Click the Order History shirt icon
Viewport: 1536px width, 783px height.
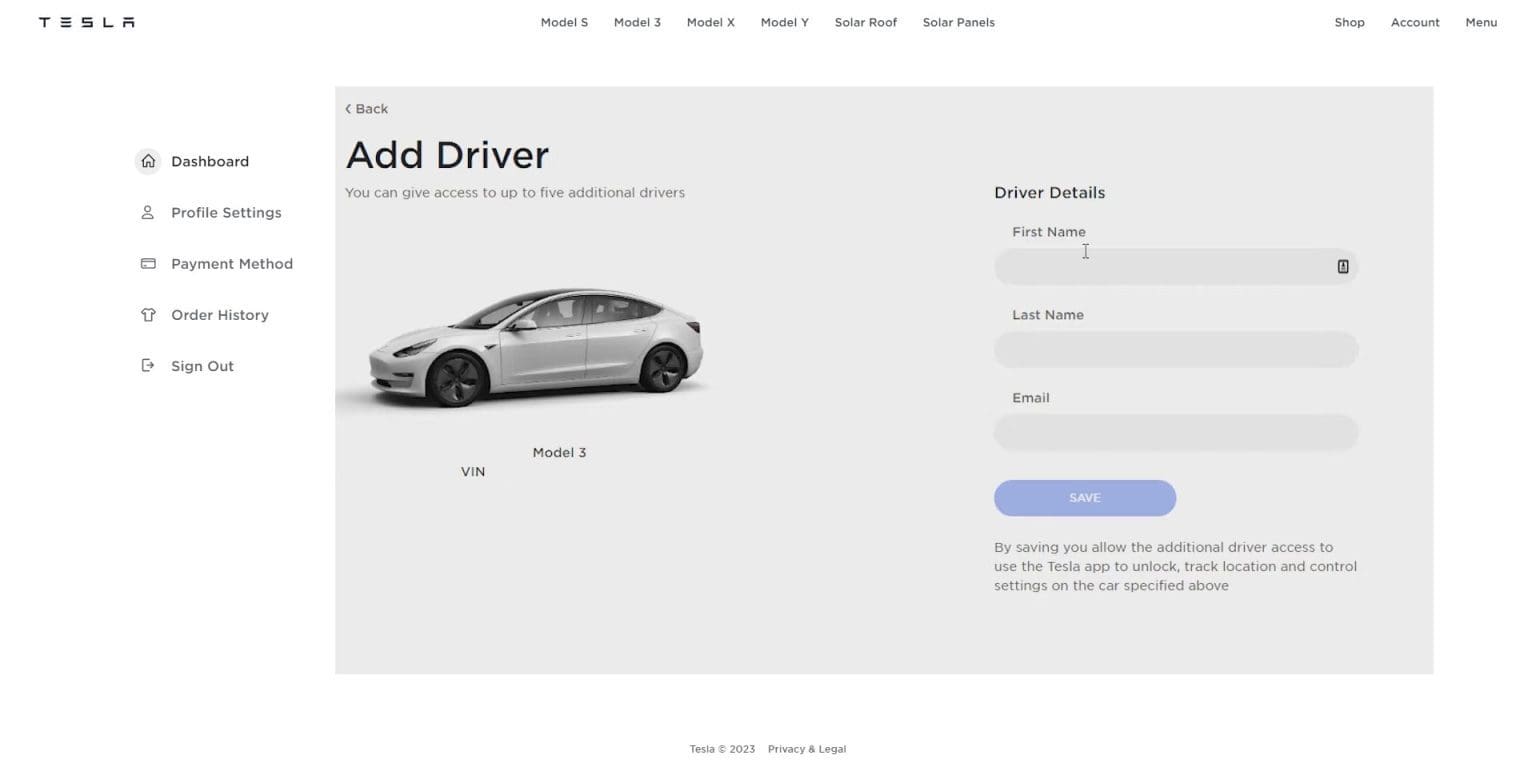click(148, 314)
